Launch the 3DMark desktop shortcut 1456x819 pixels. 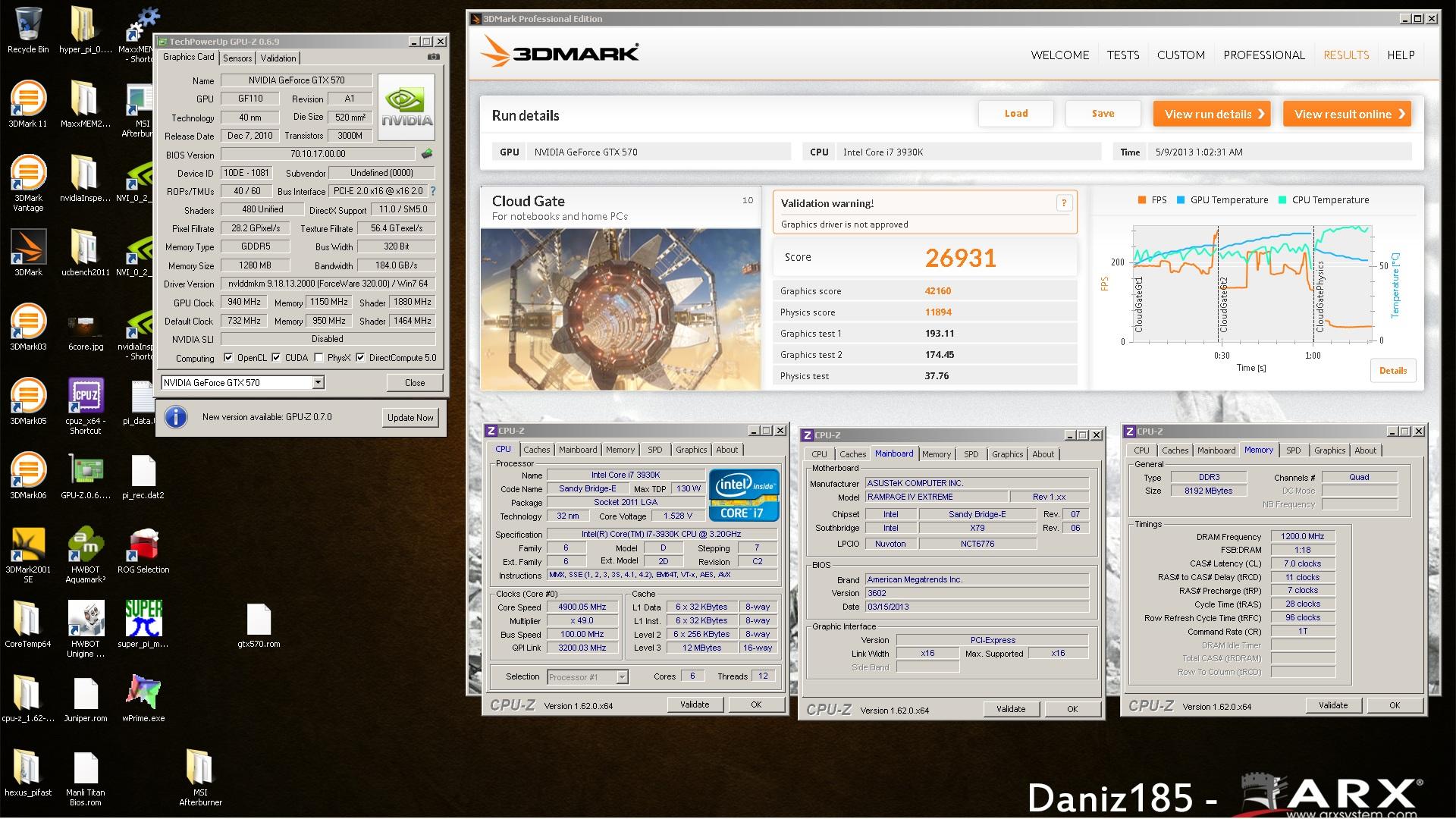[28, 252]
